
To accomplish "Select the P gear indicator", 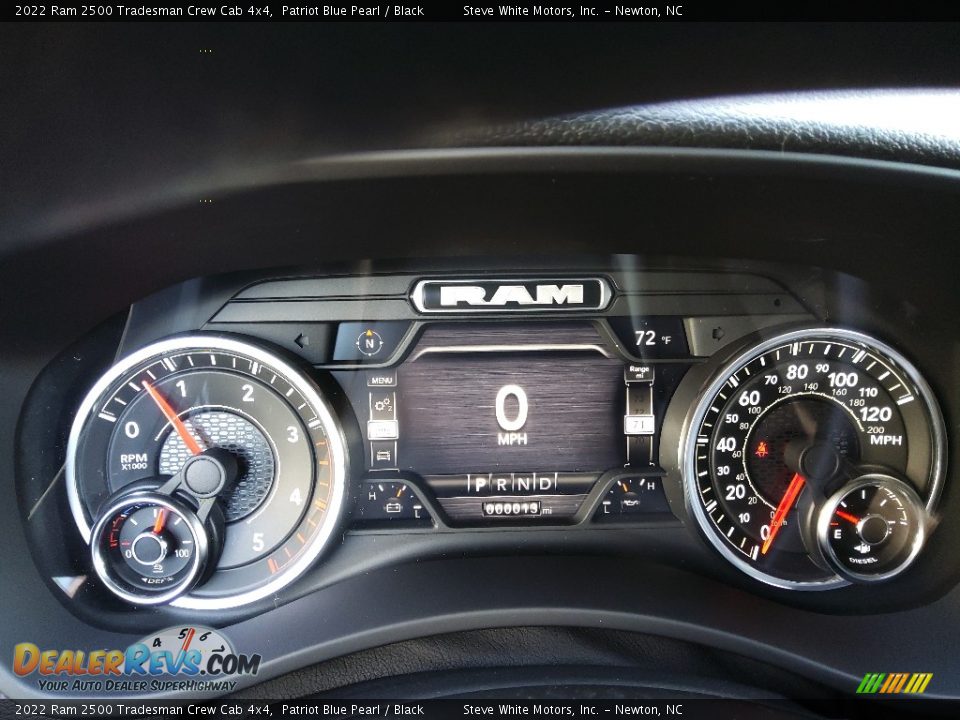I will (x=480, y=485).
